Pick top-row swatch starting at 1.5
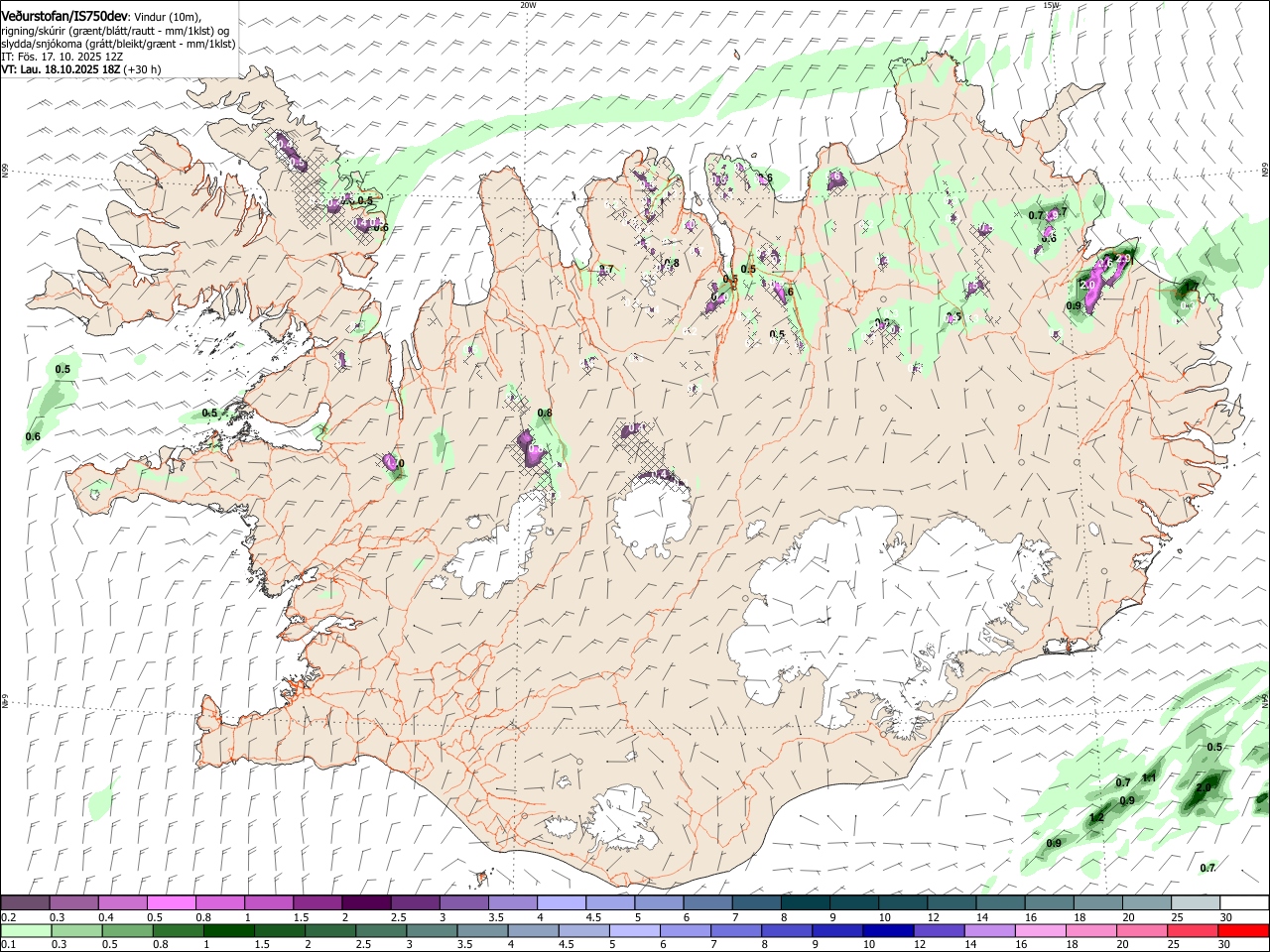1270x952 pixels. coord(317,902)
